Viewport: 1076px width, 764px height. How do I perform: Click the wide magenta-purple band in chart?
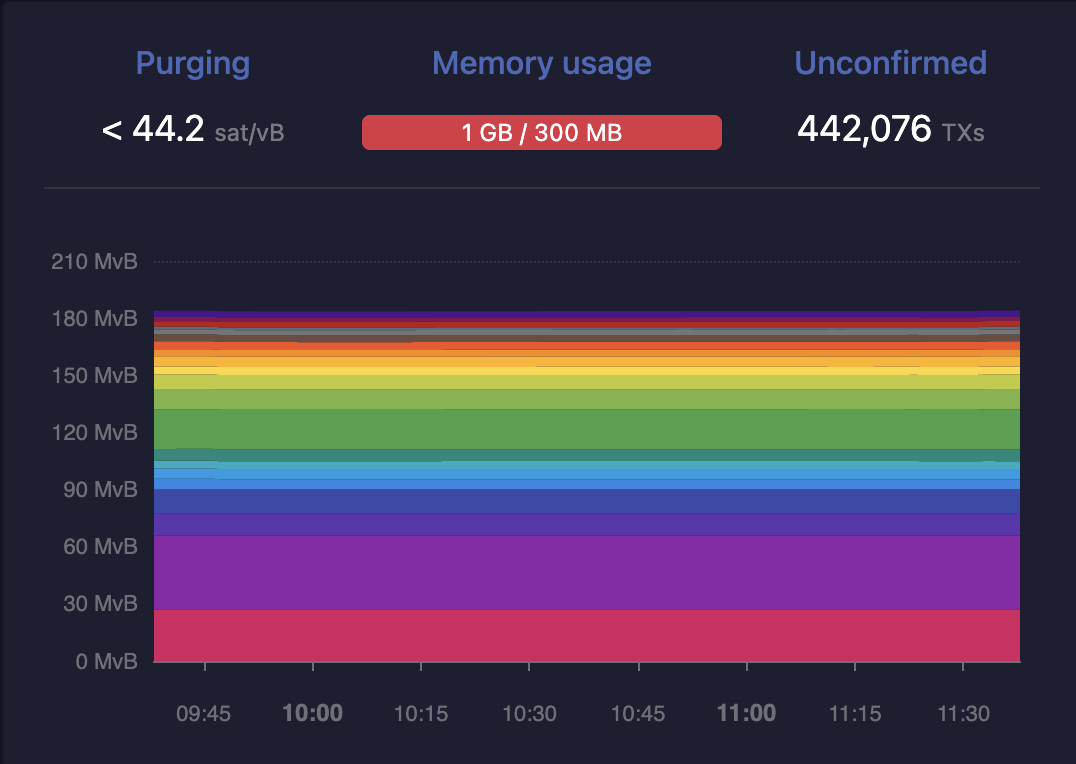pos(587,572)
